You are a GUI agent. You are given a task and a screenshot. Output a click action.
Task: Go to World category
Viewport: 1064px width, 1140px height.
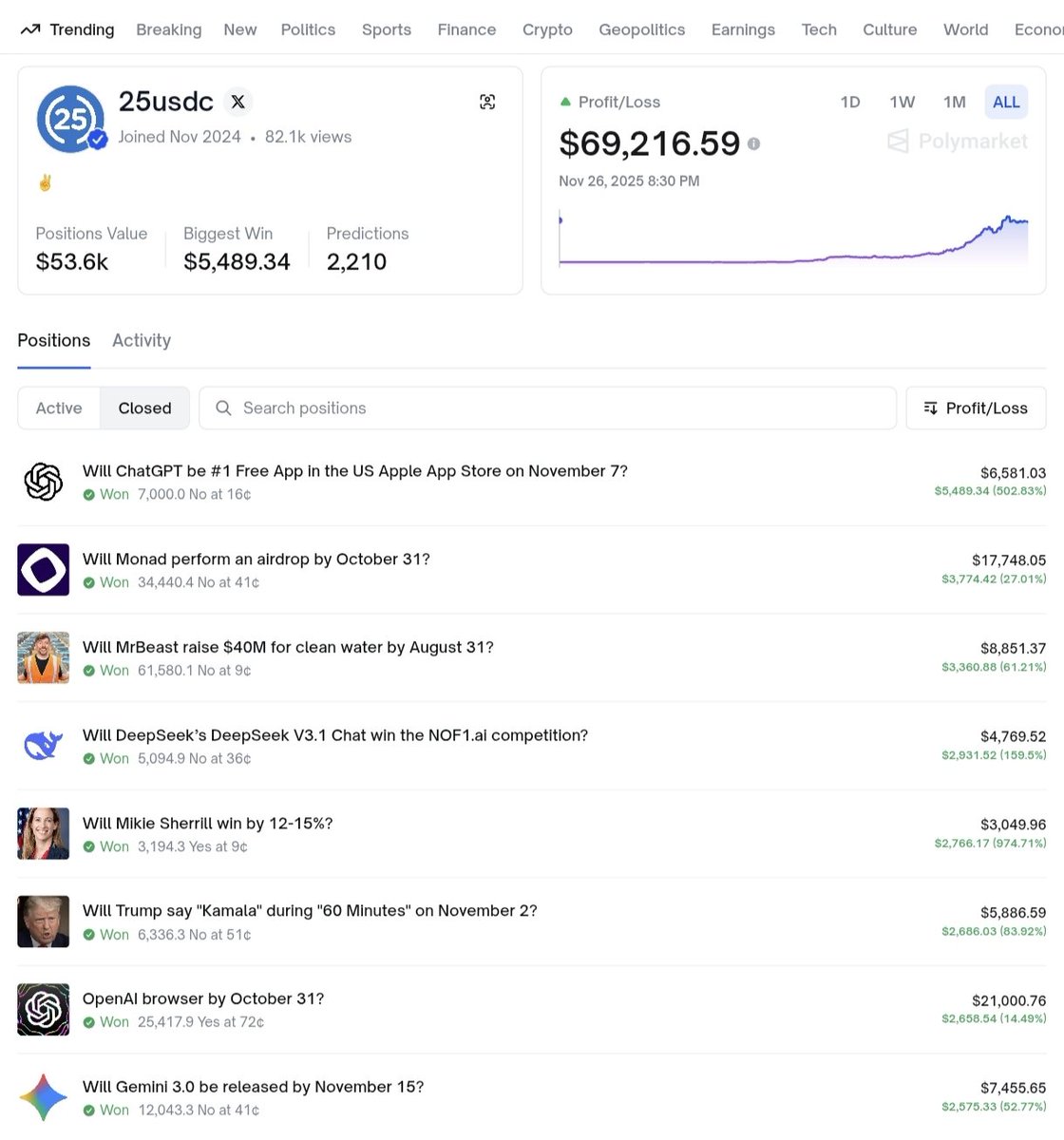coord(966,29)
